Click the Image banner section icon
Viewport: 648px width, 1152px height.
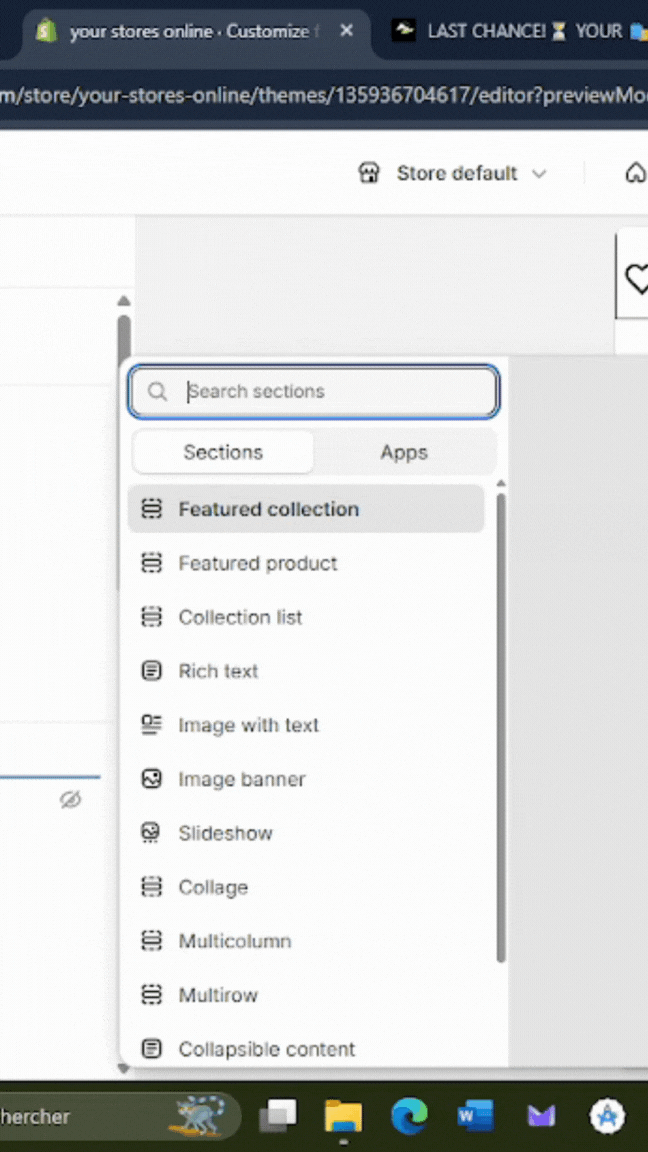[x=151, y=779]
